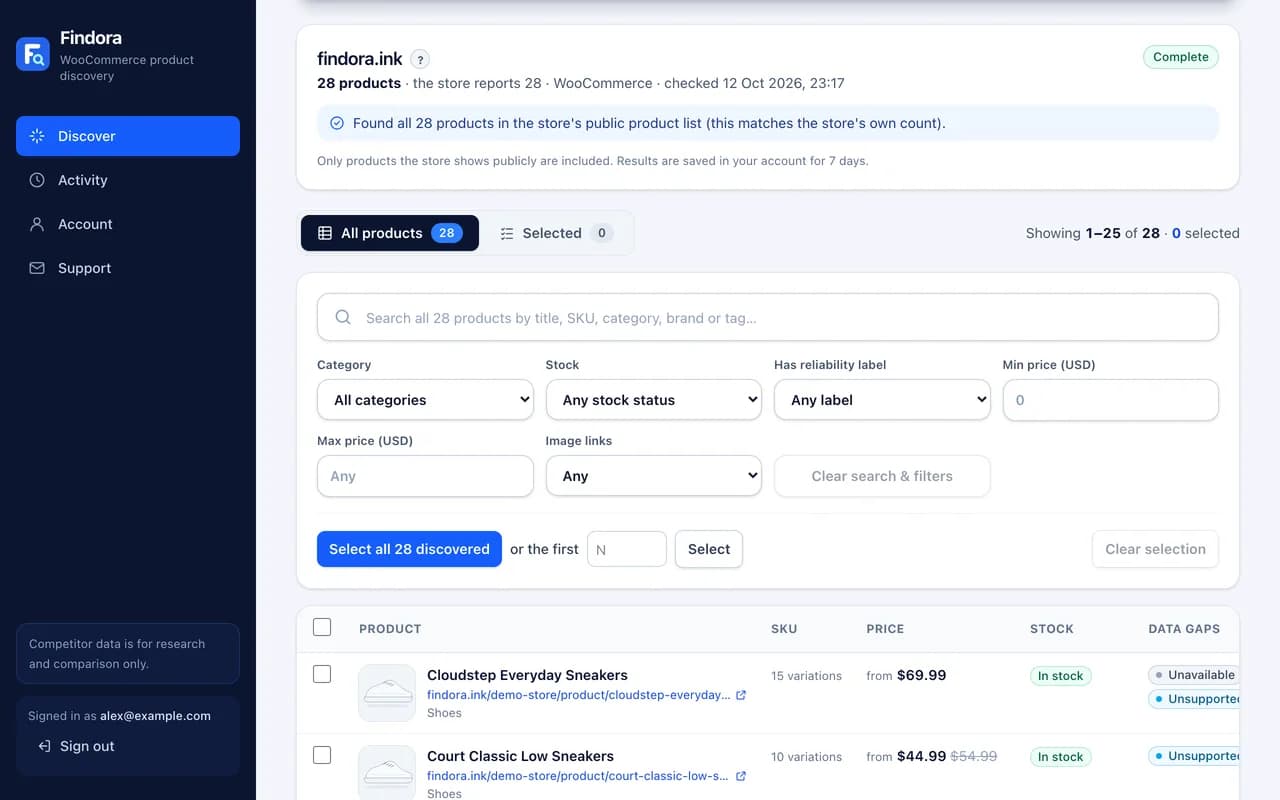Open the Stock status dropdown
1280x800 pixels.
[654, 400]
